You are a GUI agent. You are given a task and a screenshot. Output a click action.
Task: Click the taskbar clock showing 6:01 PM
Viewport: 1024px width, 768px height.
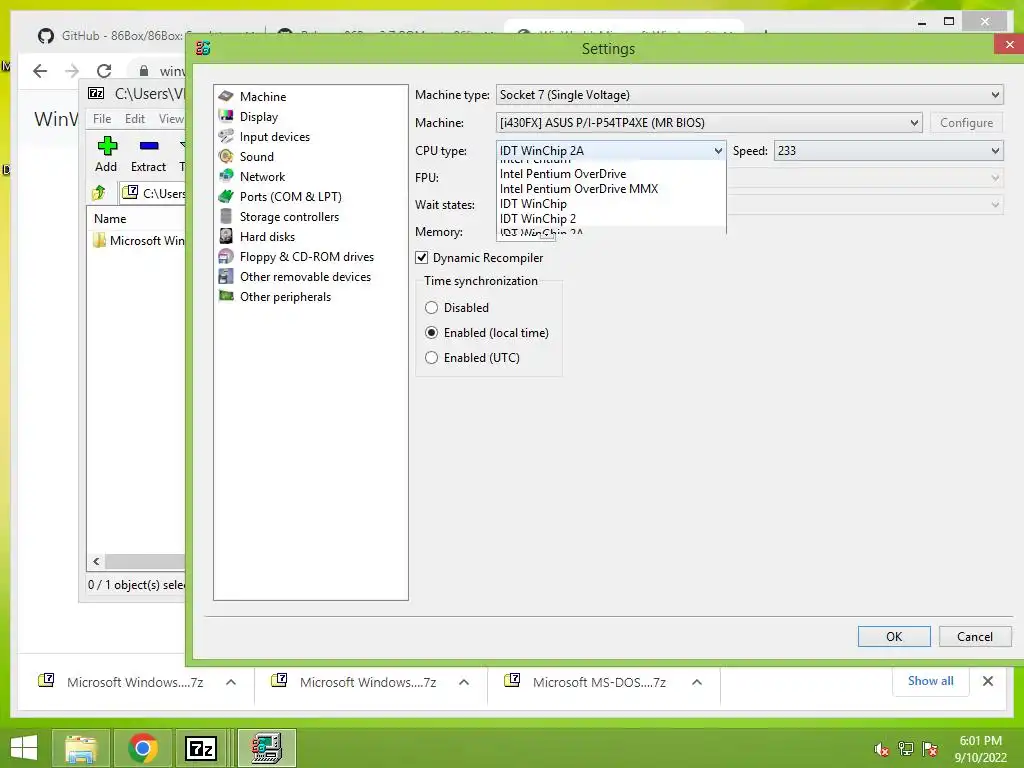[x=980, y=749]
